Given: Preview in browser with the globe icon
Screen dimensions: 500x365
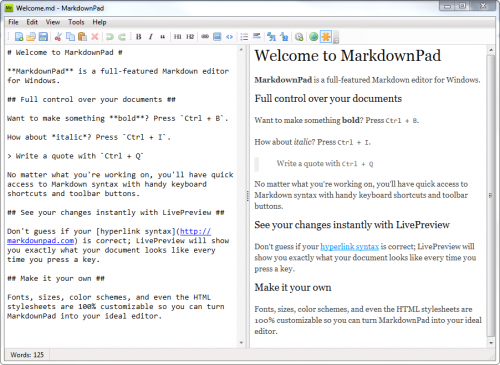Looking at the screenshot, I should tap(313, 37).
